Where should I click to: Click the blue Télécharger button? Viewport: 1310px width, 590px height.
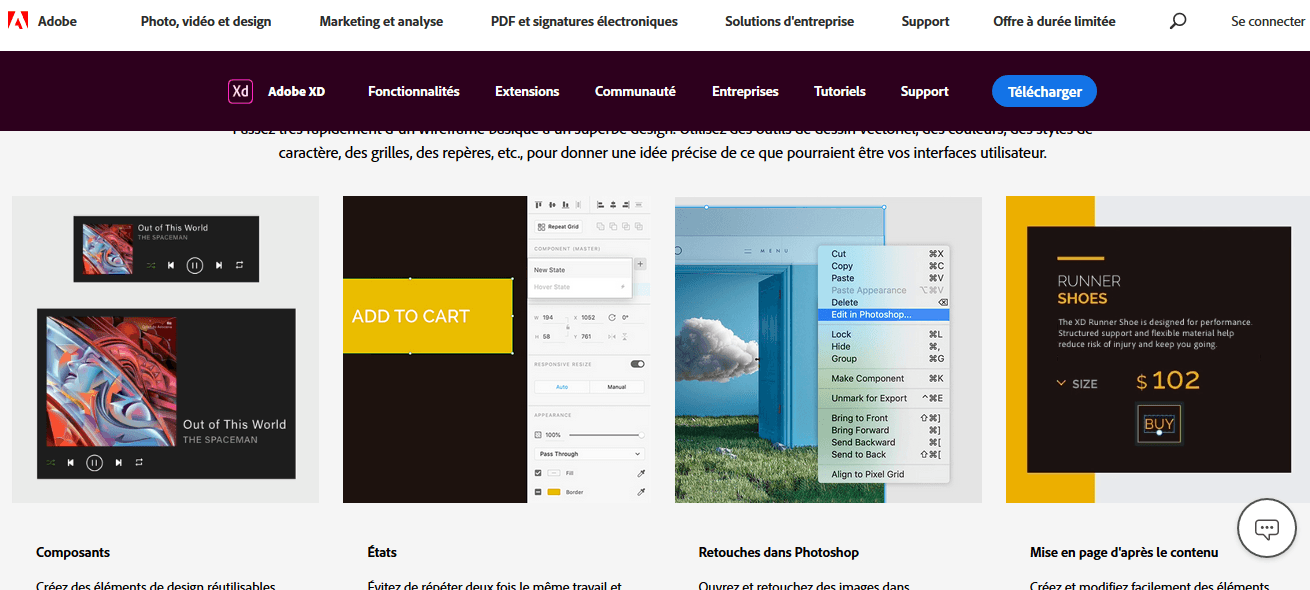1044,91
